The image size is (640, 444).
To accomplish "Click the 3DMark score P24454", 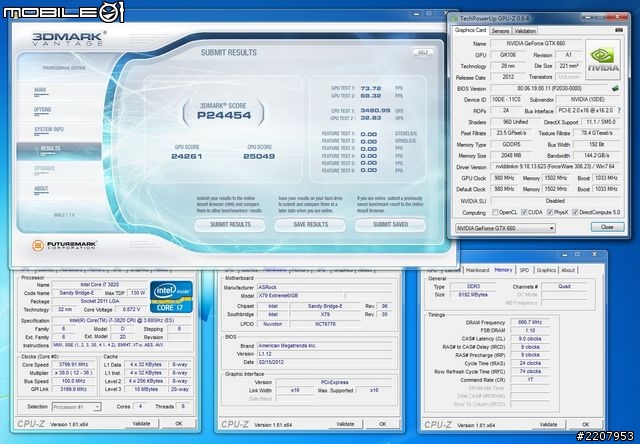I will click(x=224, y=115).
